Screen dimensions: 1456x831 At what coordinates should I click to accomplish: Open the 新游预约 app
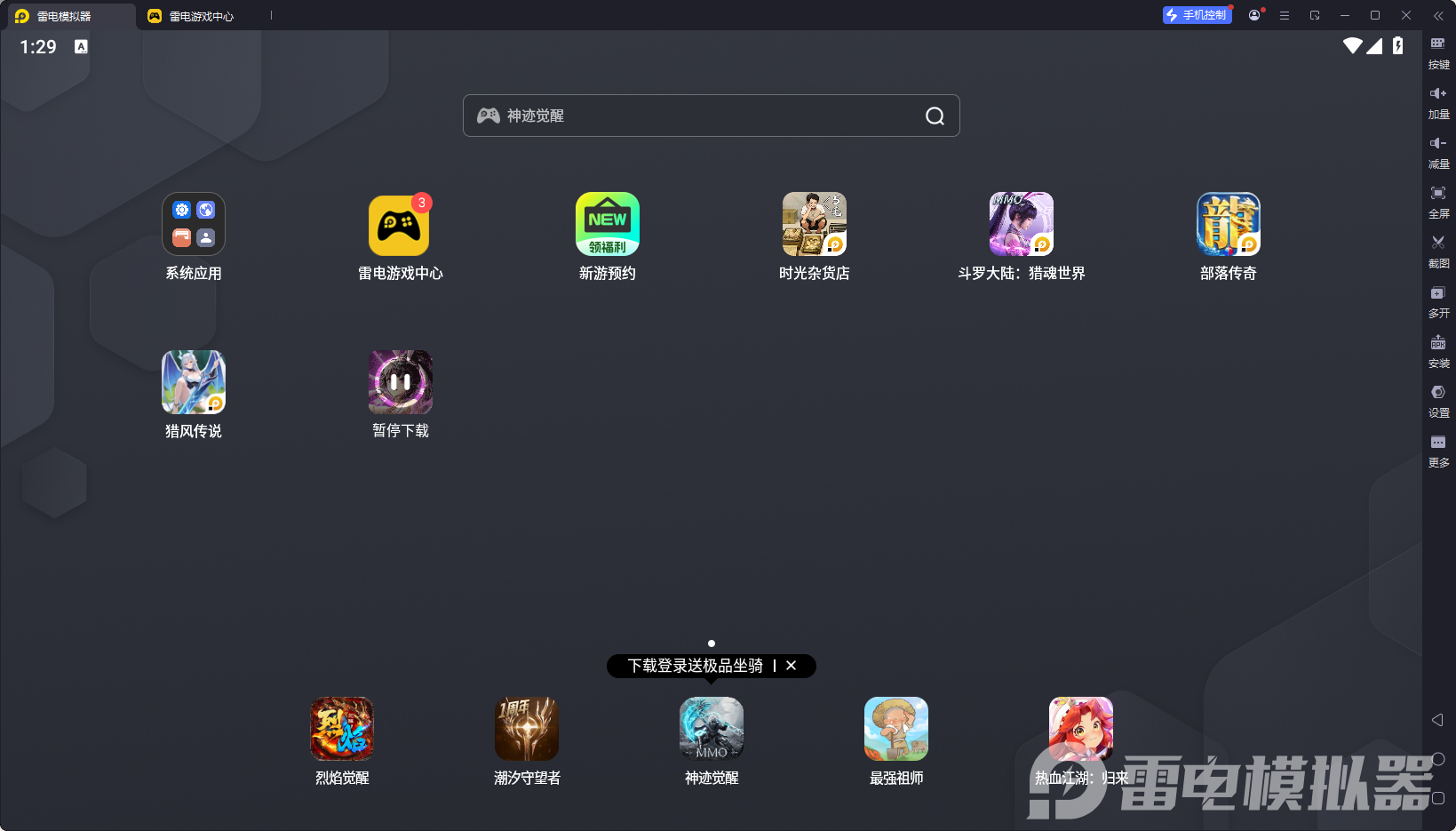tap(608, 224)
